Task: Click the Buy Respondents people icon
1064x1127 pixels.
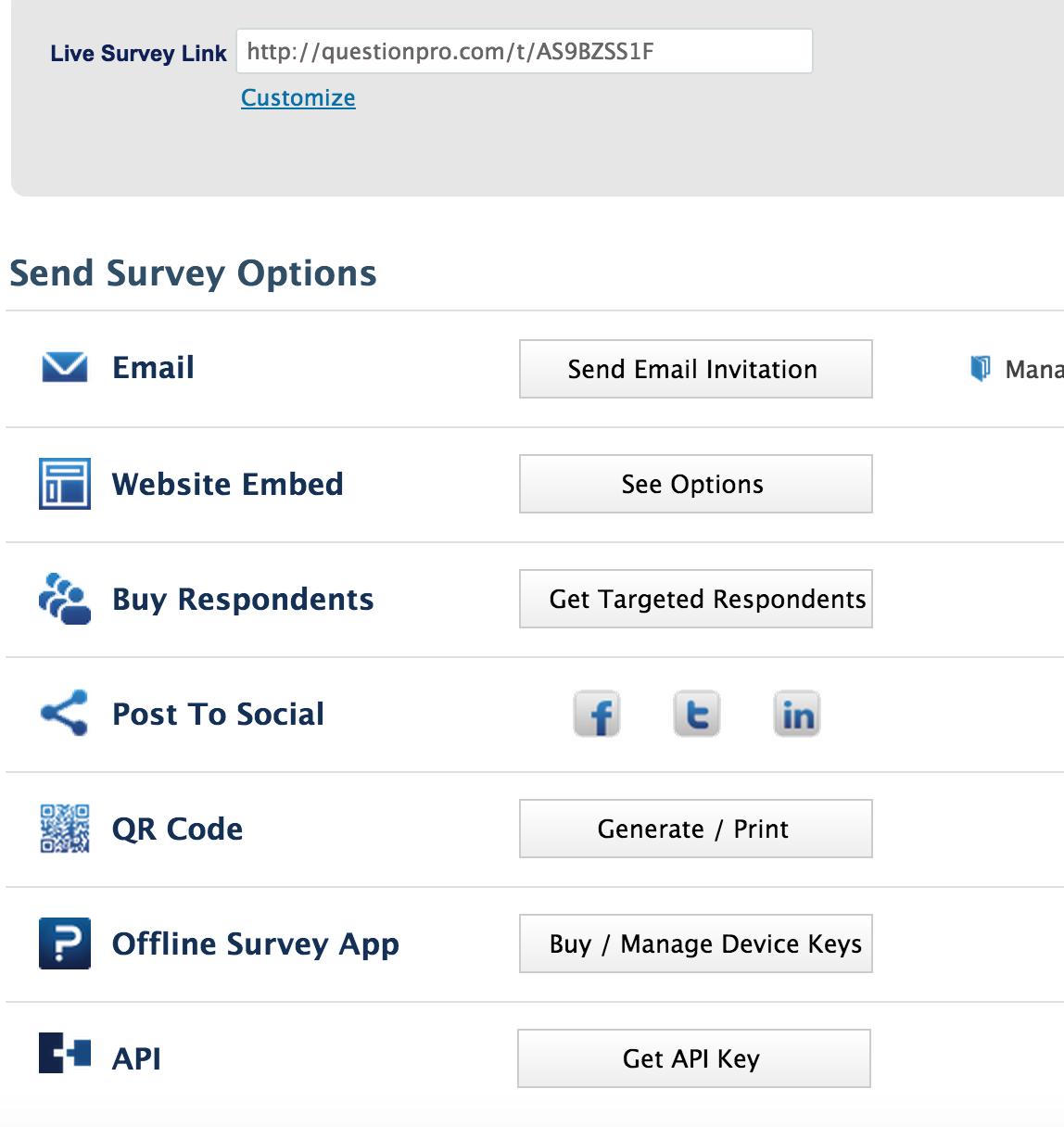Action: (63, 599)
